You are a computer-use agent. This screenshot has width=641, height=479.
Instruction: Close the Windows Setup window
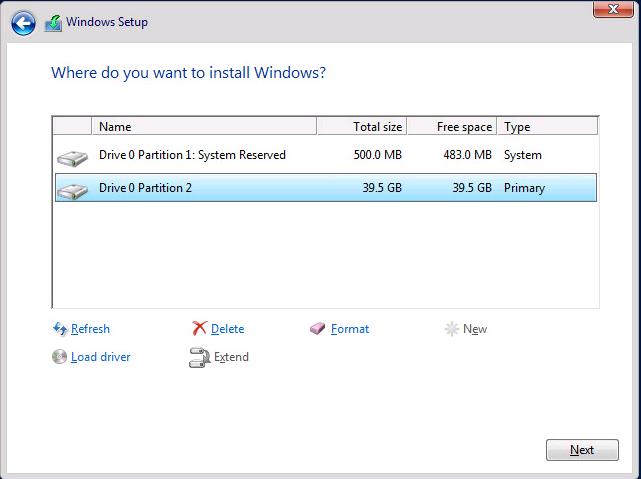[613, 9]
